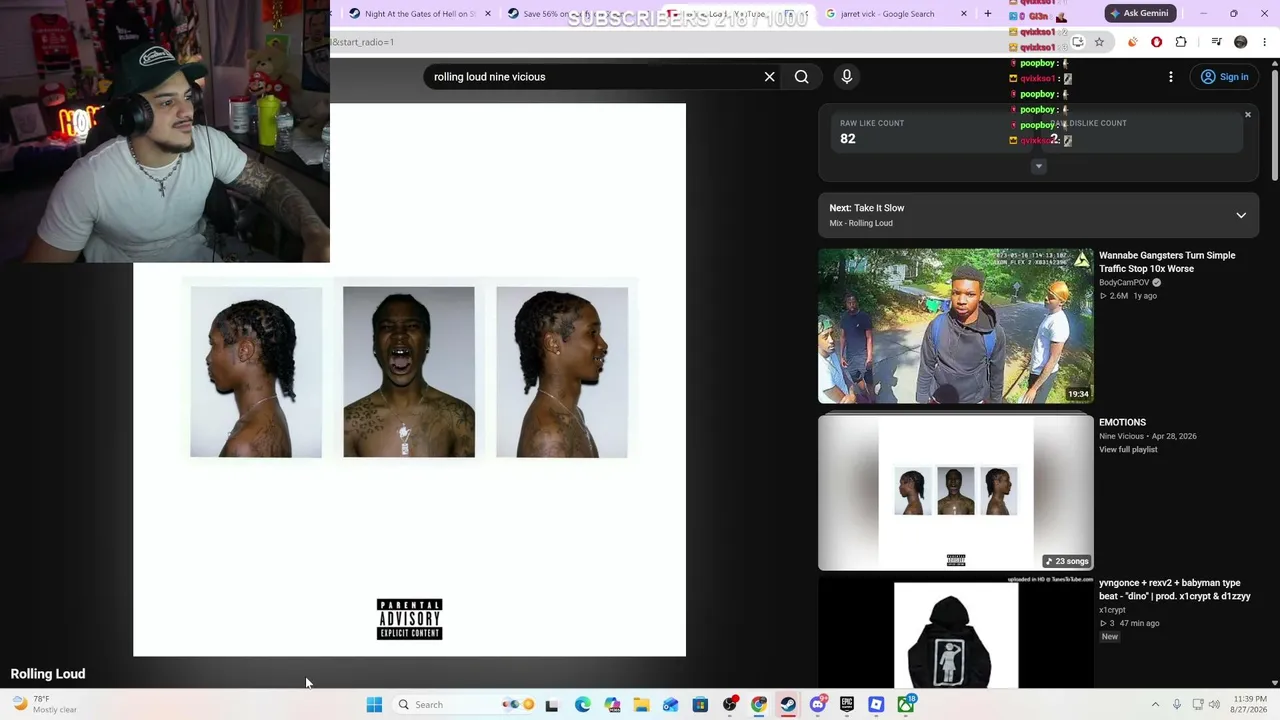This screenshot has width=1280, height=720.
Task: Launch Microsoft Edge from the taskbar
Action: (583, 705)
